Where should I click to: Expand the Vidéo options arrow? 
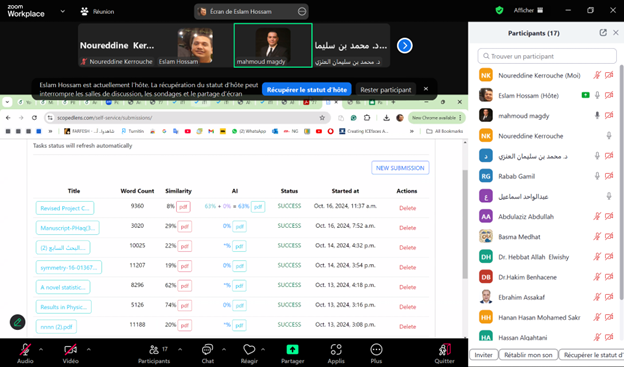coord(88,349)
